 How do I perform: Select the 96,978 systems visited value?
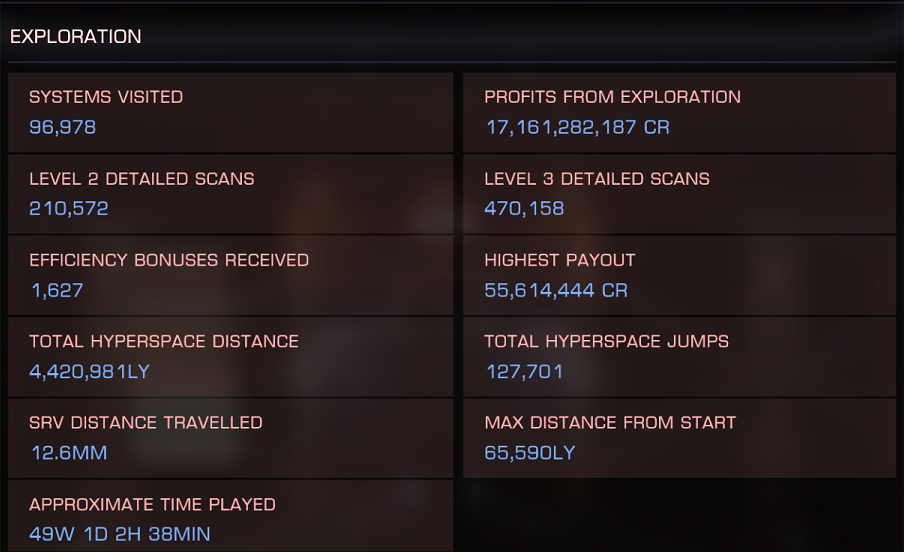[x=63, y=127]
